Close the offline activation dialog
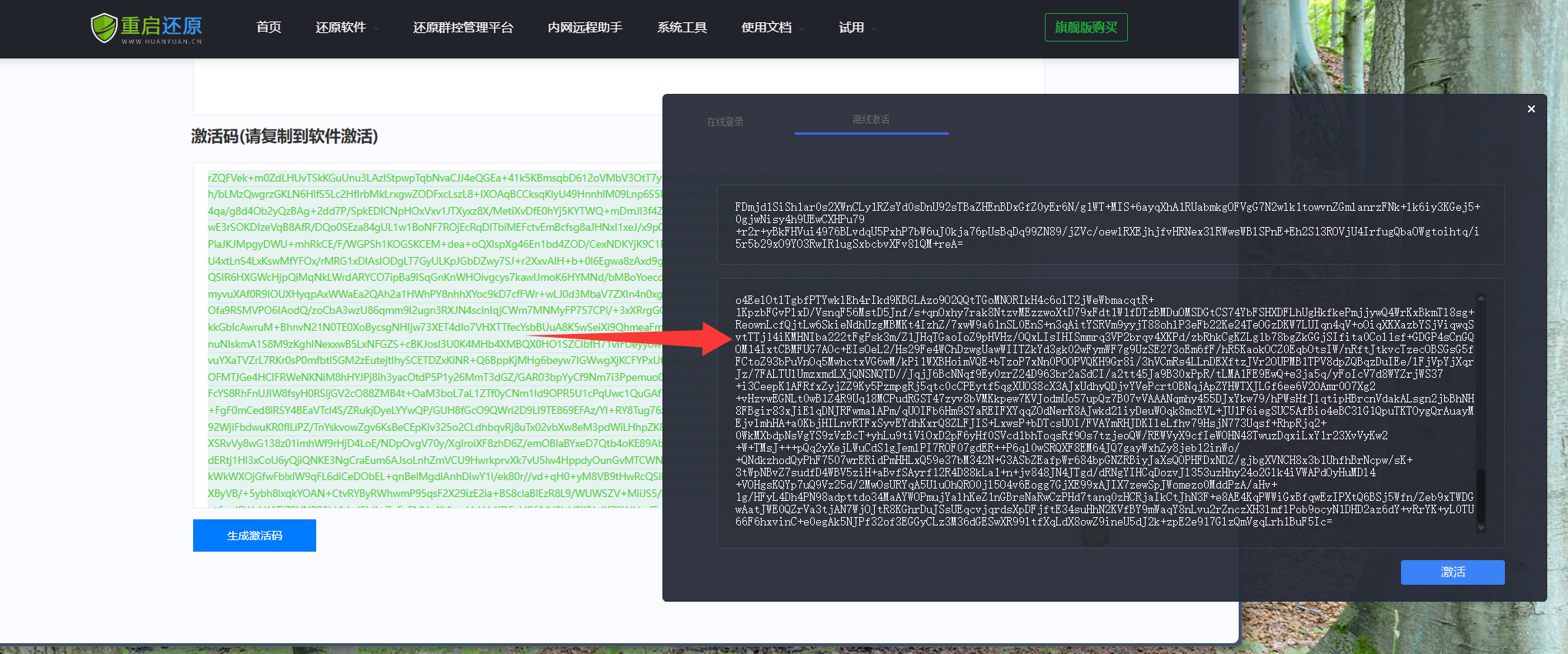This screenshot has height=654, width=1568. click(1531, 109)
